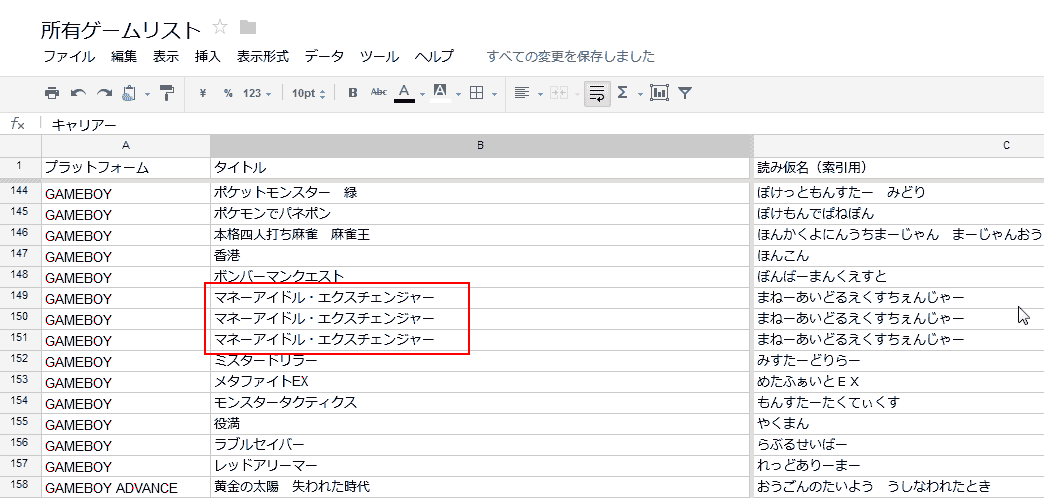Open the 10pt font size selector
The image size is (1044, 498).
coord(308,94)
